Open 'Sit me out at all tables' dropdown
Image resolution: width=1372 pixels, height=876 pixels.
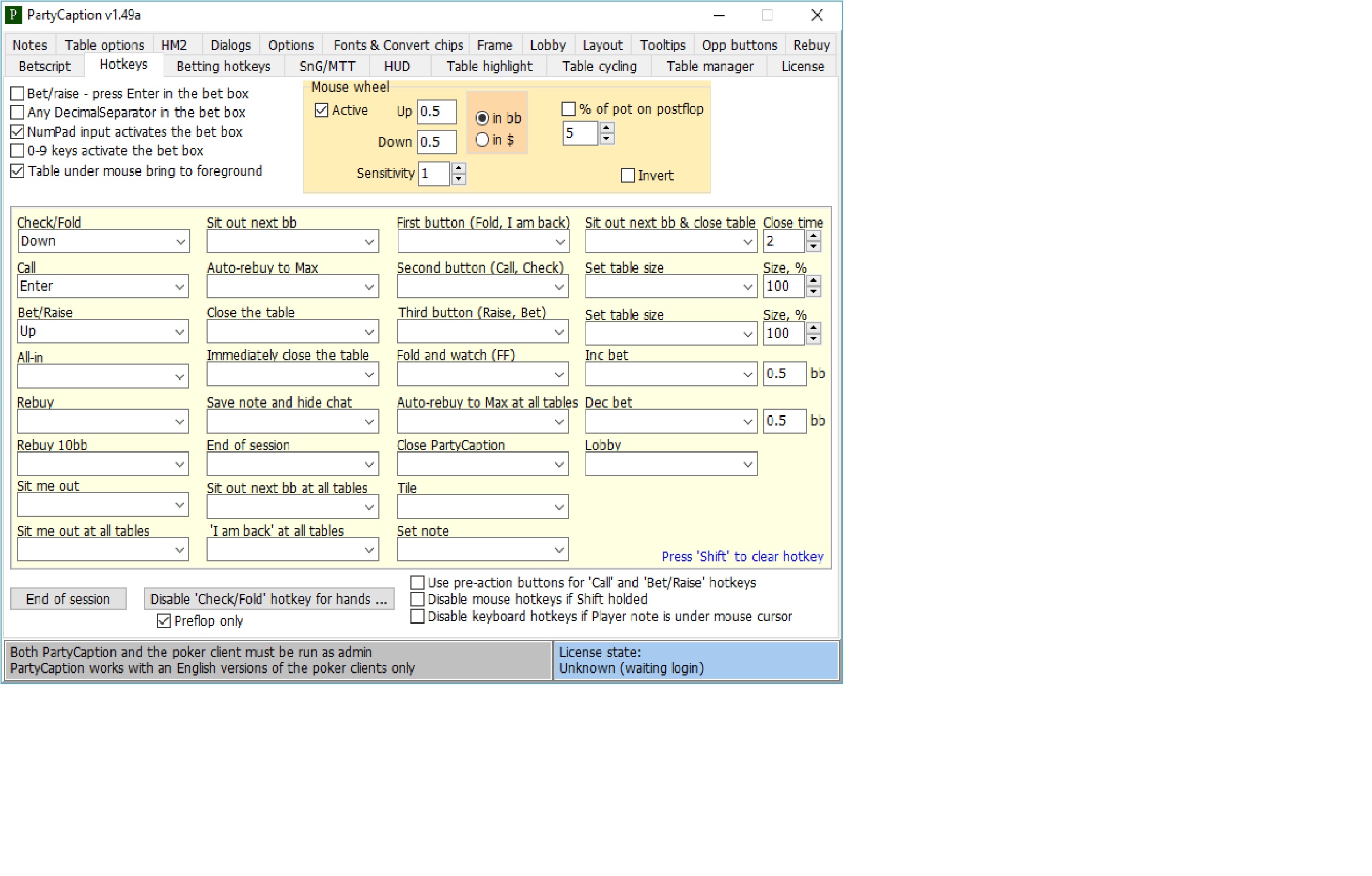pos(103,549)
